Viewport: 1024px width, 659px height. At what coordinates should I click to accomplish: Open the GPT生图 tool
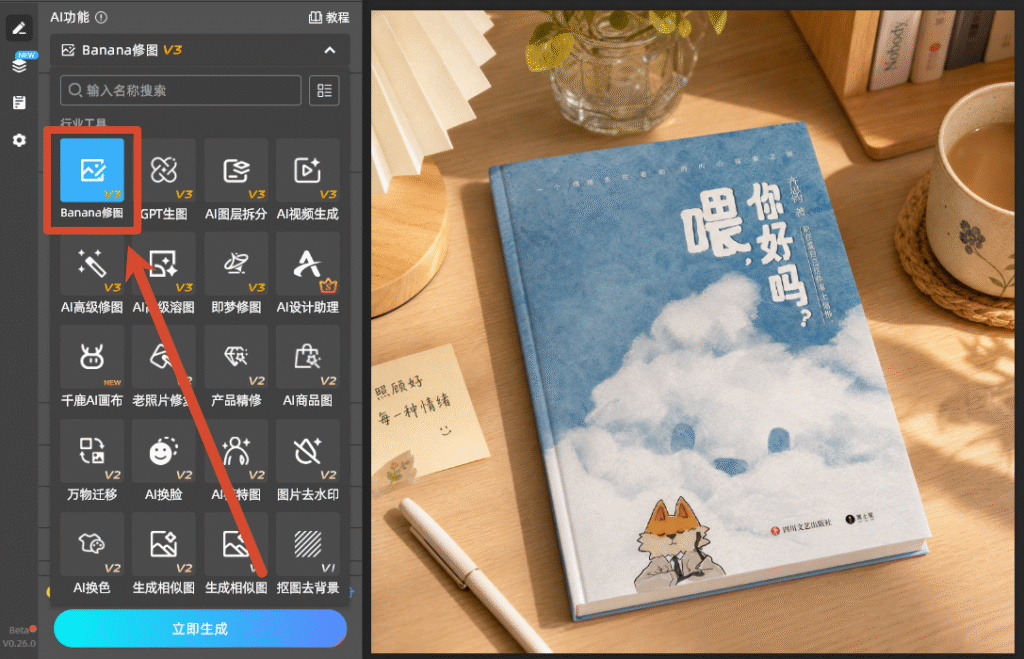[163, 179]
